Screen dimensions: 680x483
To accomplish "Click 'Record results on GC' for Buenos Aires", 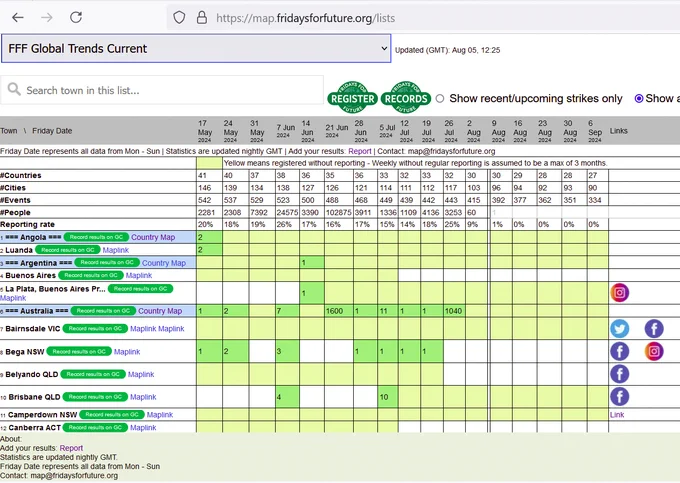I will coord(91,275).
